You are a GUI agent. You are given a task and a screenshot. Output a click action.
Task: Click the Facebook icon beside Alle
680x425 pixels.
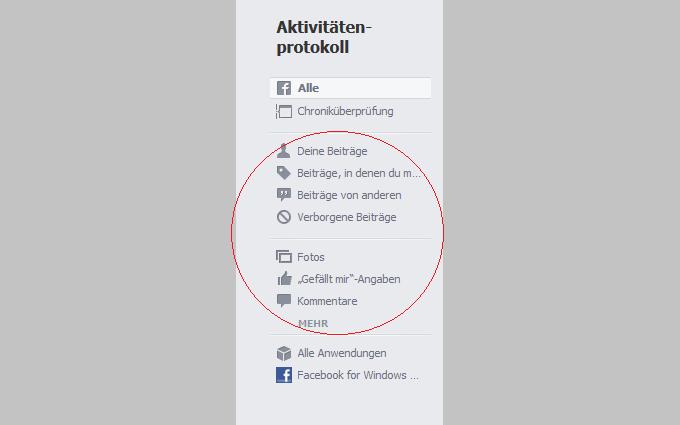pyautogui.click(x=284, y=88)
